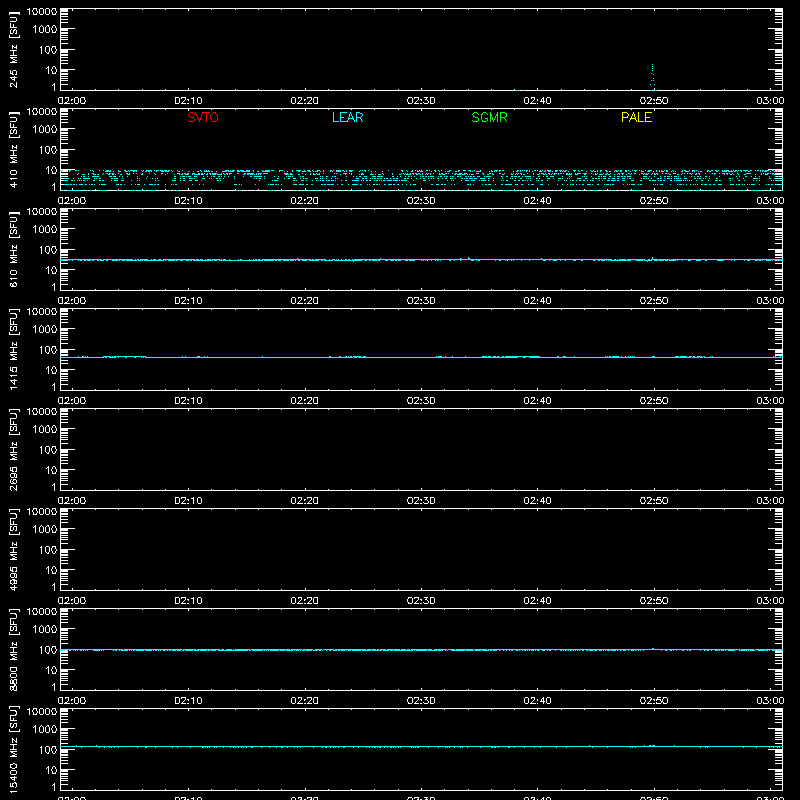Click the green SGMR station label
This screenshot has width=800, height=800.
click(x=489, y=117)
